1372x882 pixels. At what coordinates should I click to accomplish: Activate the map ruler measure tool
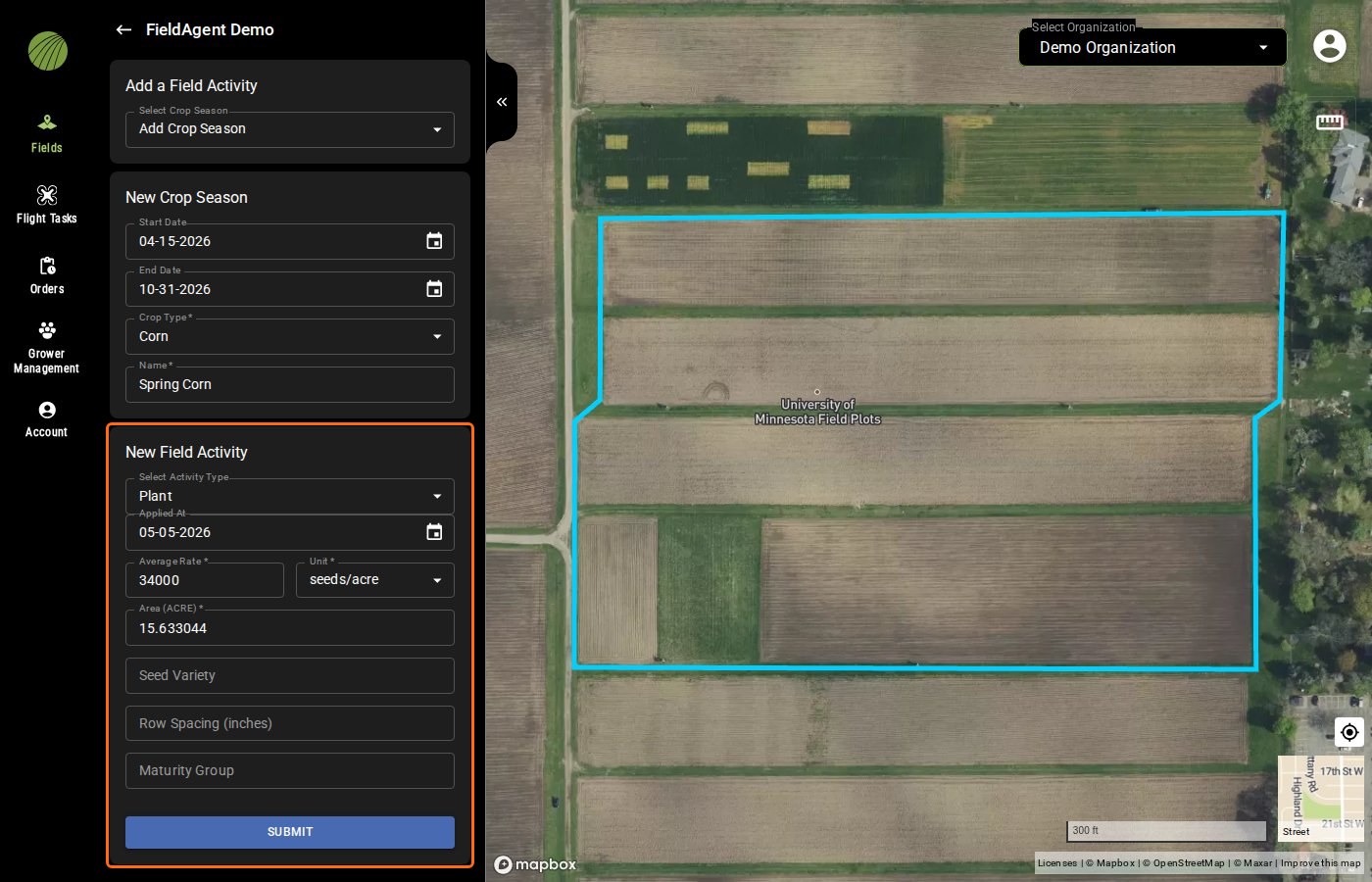tap(1330, 122)
